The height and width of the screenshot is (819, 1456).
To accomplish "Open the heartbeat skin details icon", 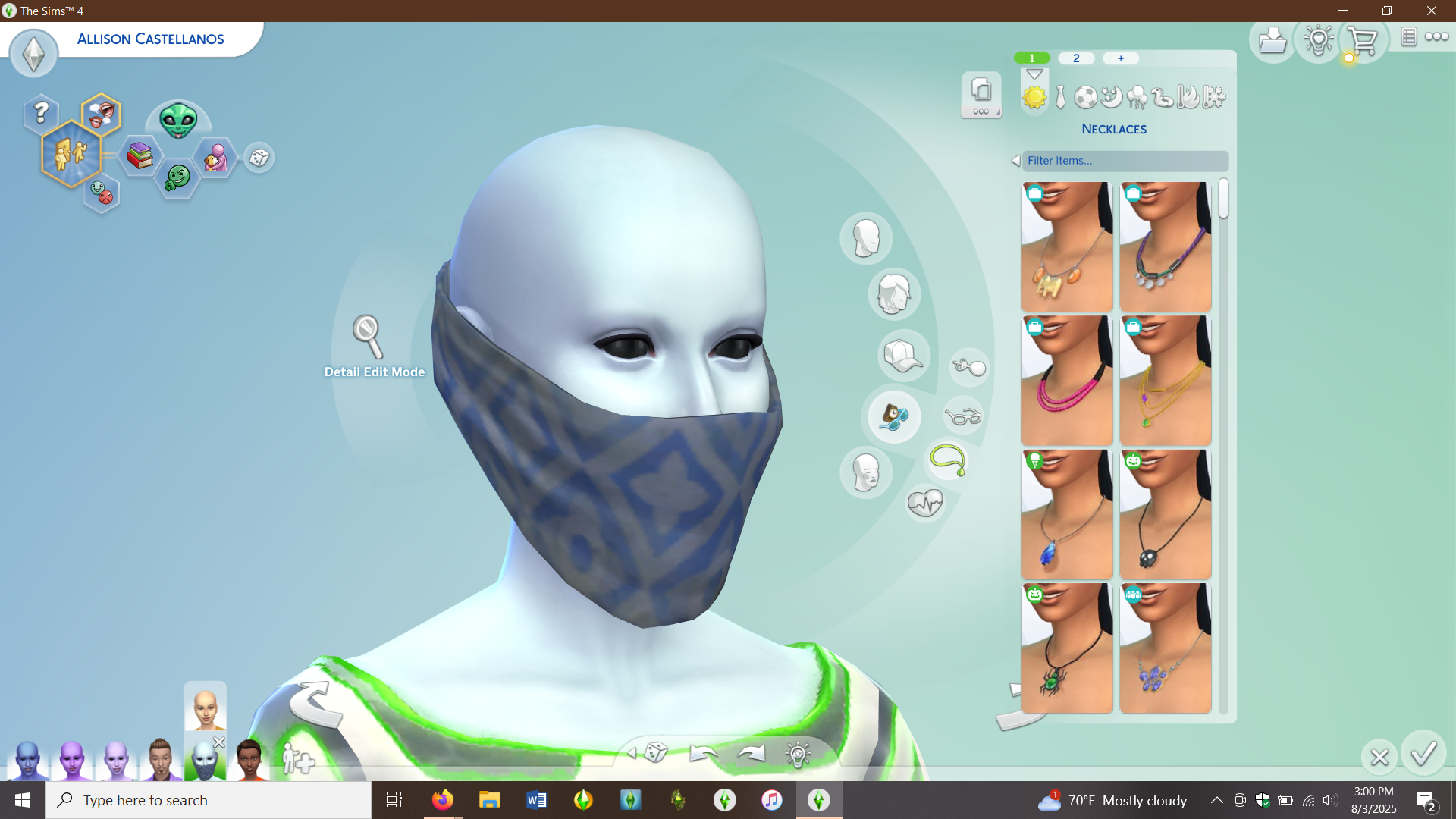I will [x=925, y=502].
